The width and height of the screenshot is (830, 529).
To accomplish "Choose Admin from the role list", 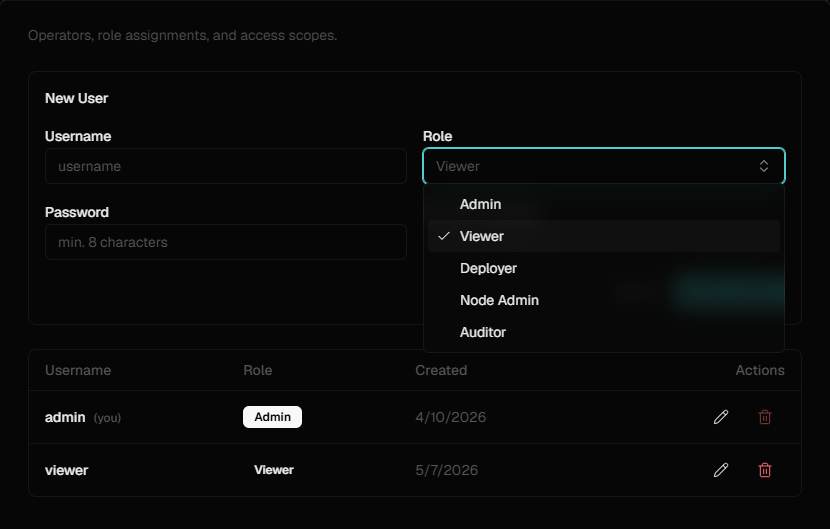I will coord(604,204).
